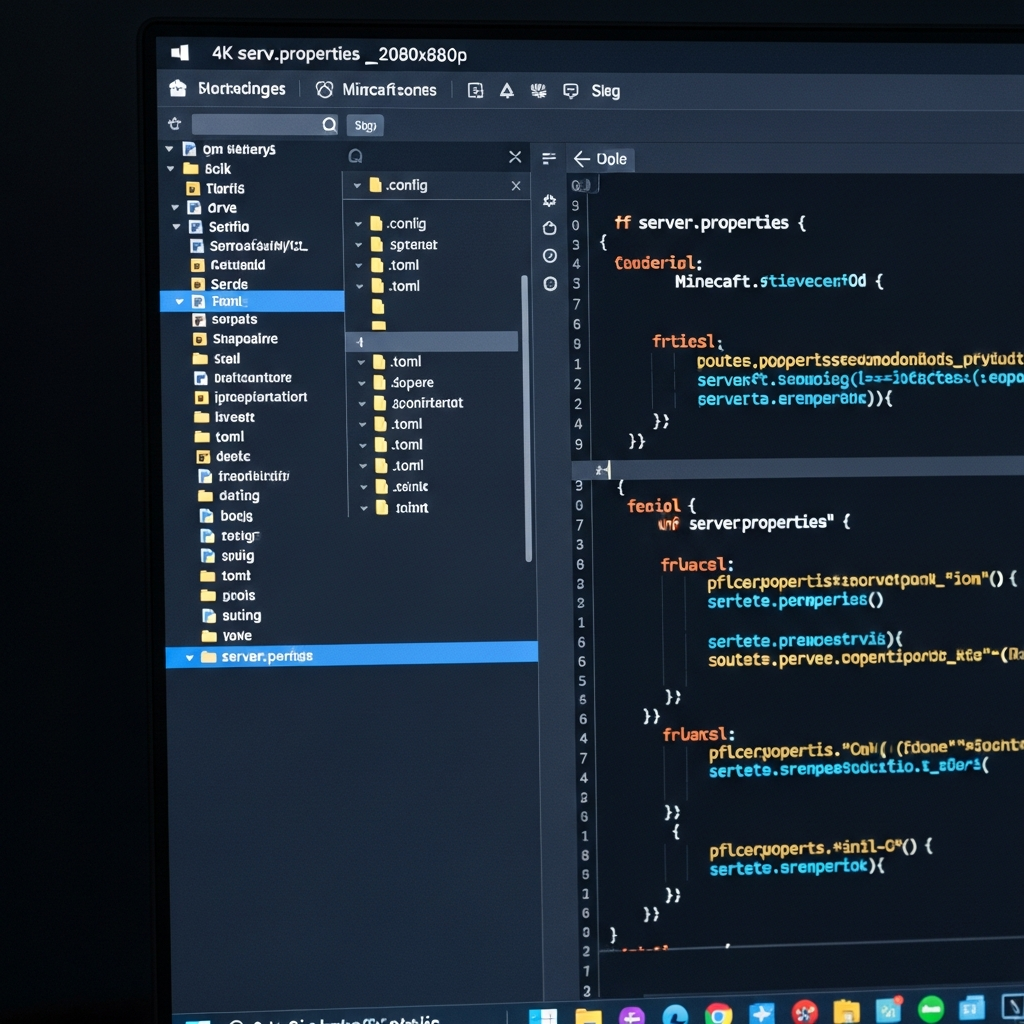This screenshot has width=1024, height=1024.
Task: Collapse the taimrt folder arrow
Action: (x=364, y=507)
